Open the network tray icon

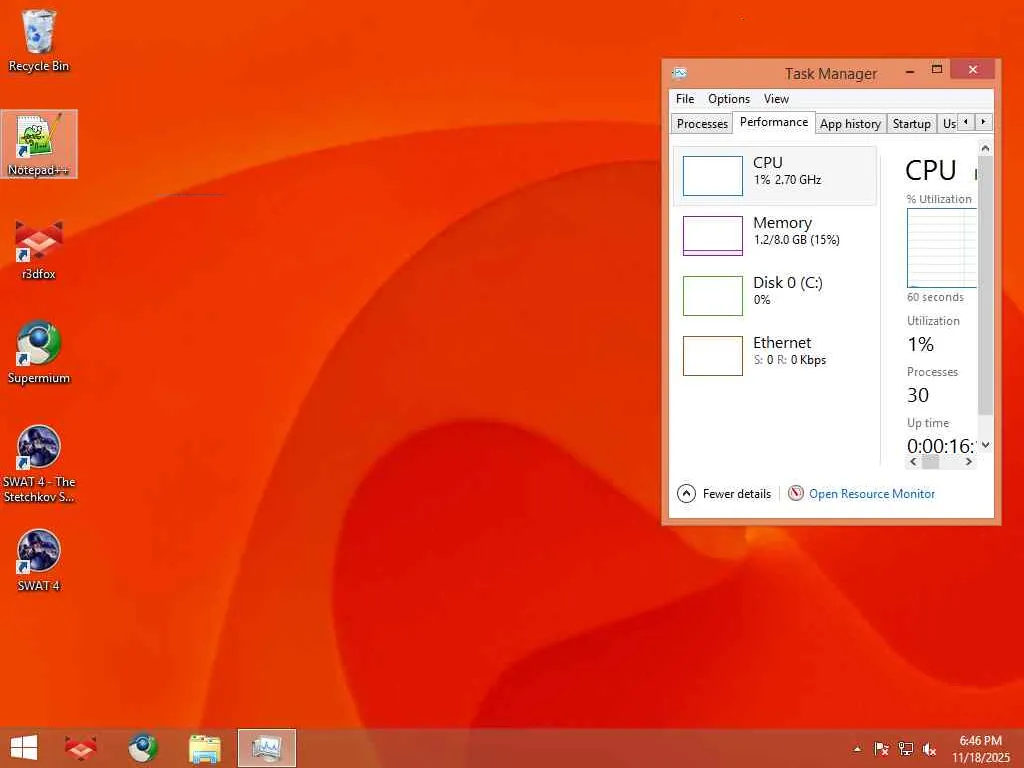[x=905, y=749]
